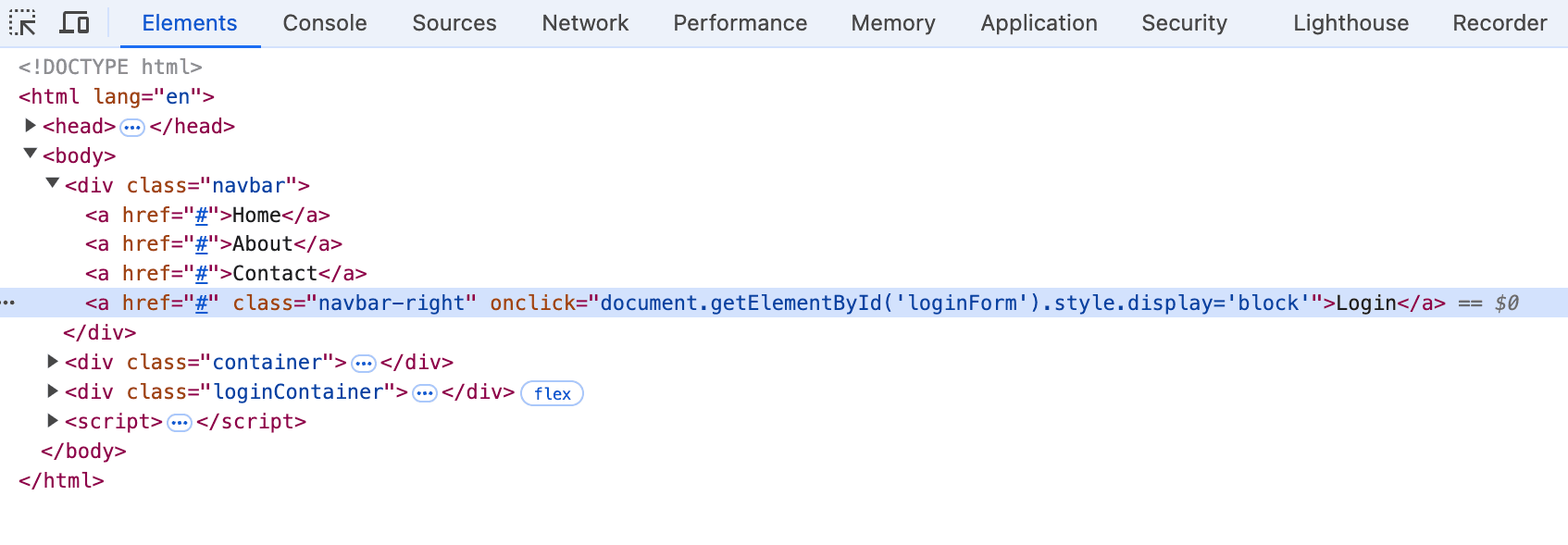Click the 'Contact' anchor text
This screenshot has width=1568, height=545.
coord(275,274)
